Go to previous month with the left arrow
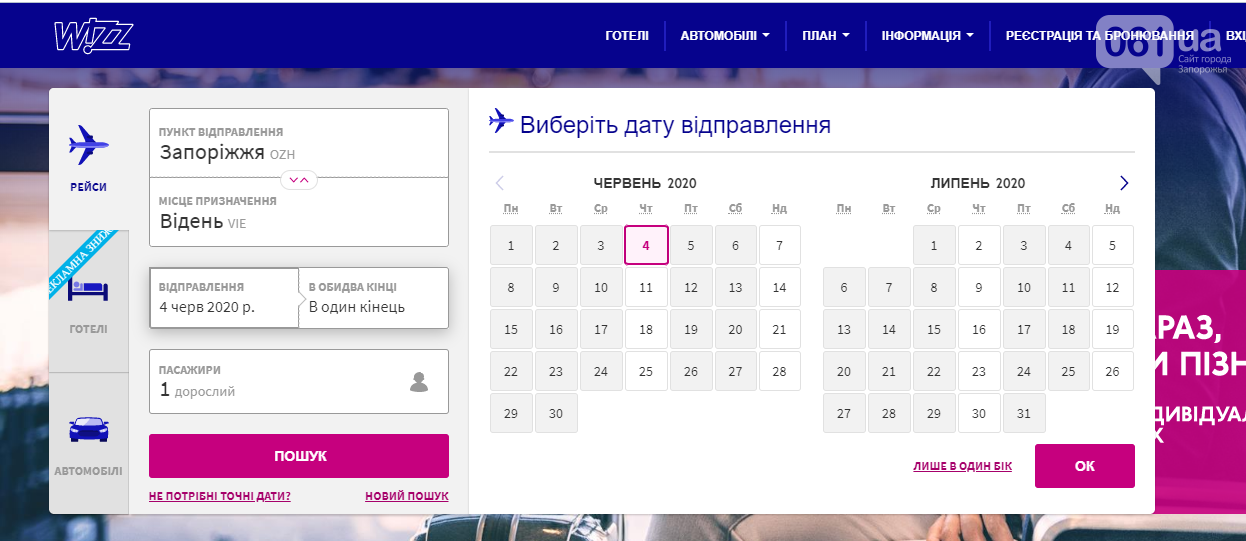This screenshot has width=1246, height=541. click(500, 183)
